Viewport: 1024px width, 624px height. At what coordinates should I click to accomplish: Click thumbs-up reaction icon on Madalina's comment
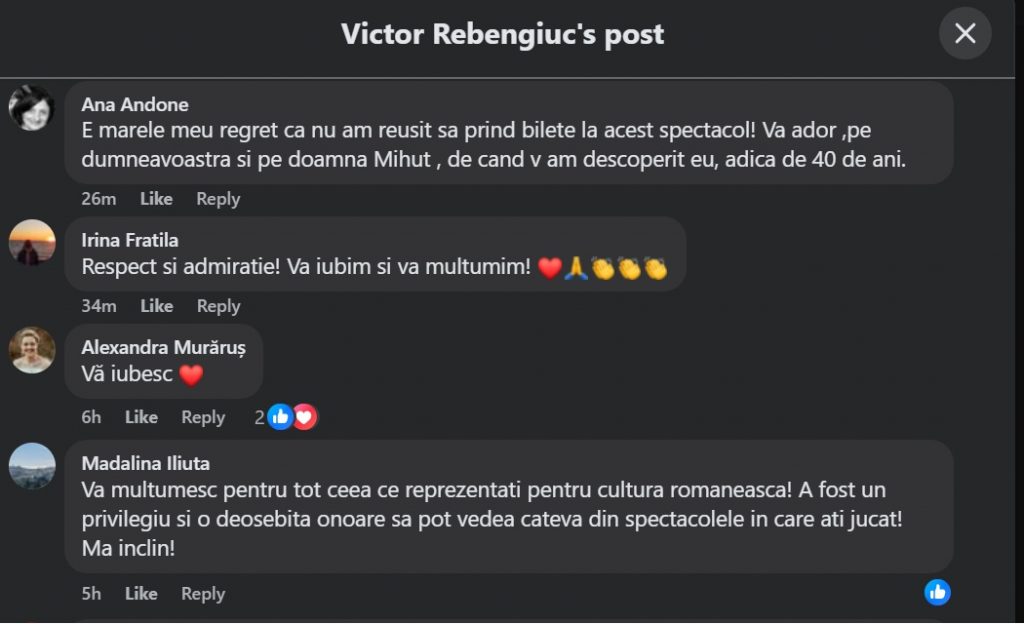coord(937,592)
